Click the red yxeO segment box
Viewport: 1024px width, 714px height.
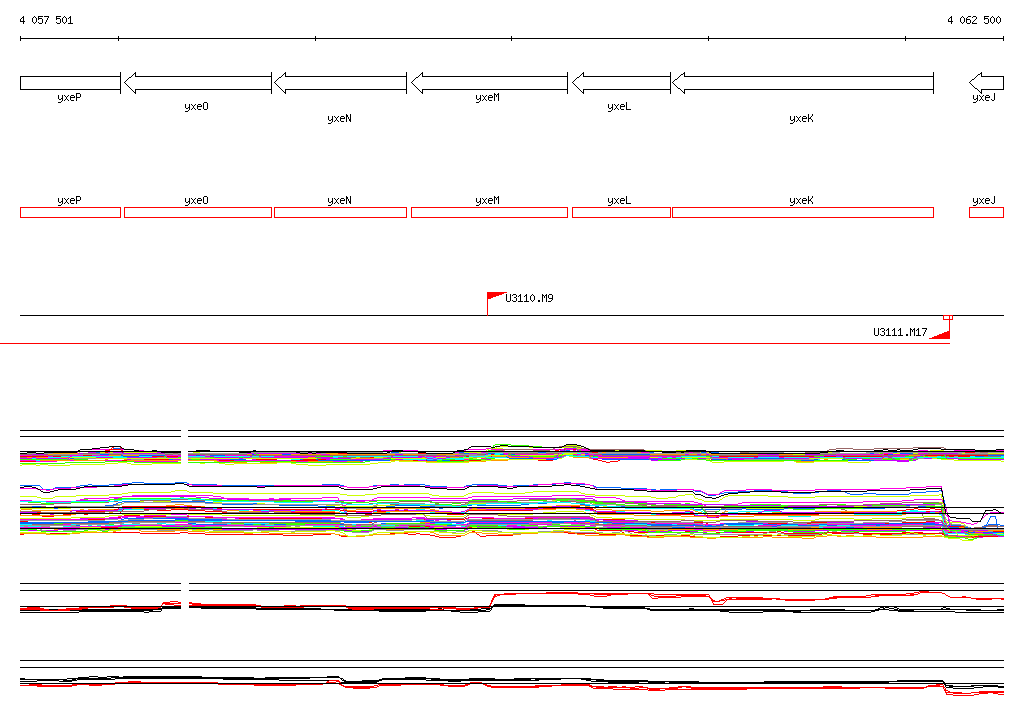click(x=198, y=212)
